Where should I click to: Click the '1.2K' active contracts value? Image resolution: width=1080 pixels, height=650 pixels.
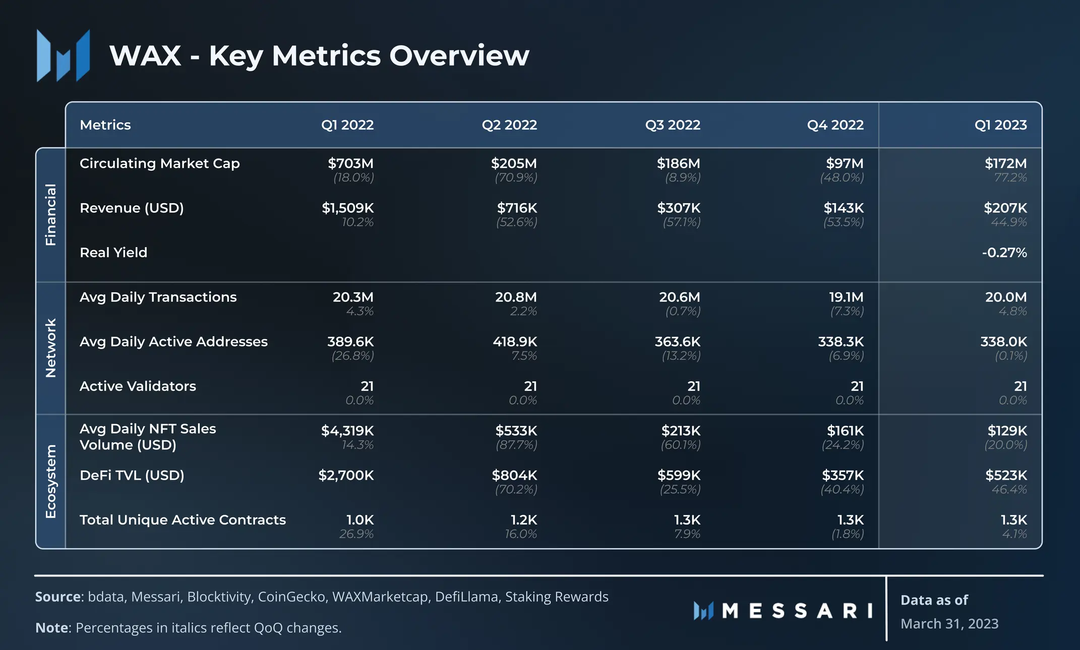pyautogui.click(x=523, y=520)
